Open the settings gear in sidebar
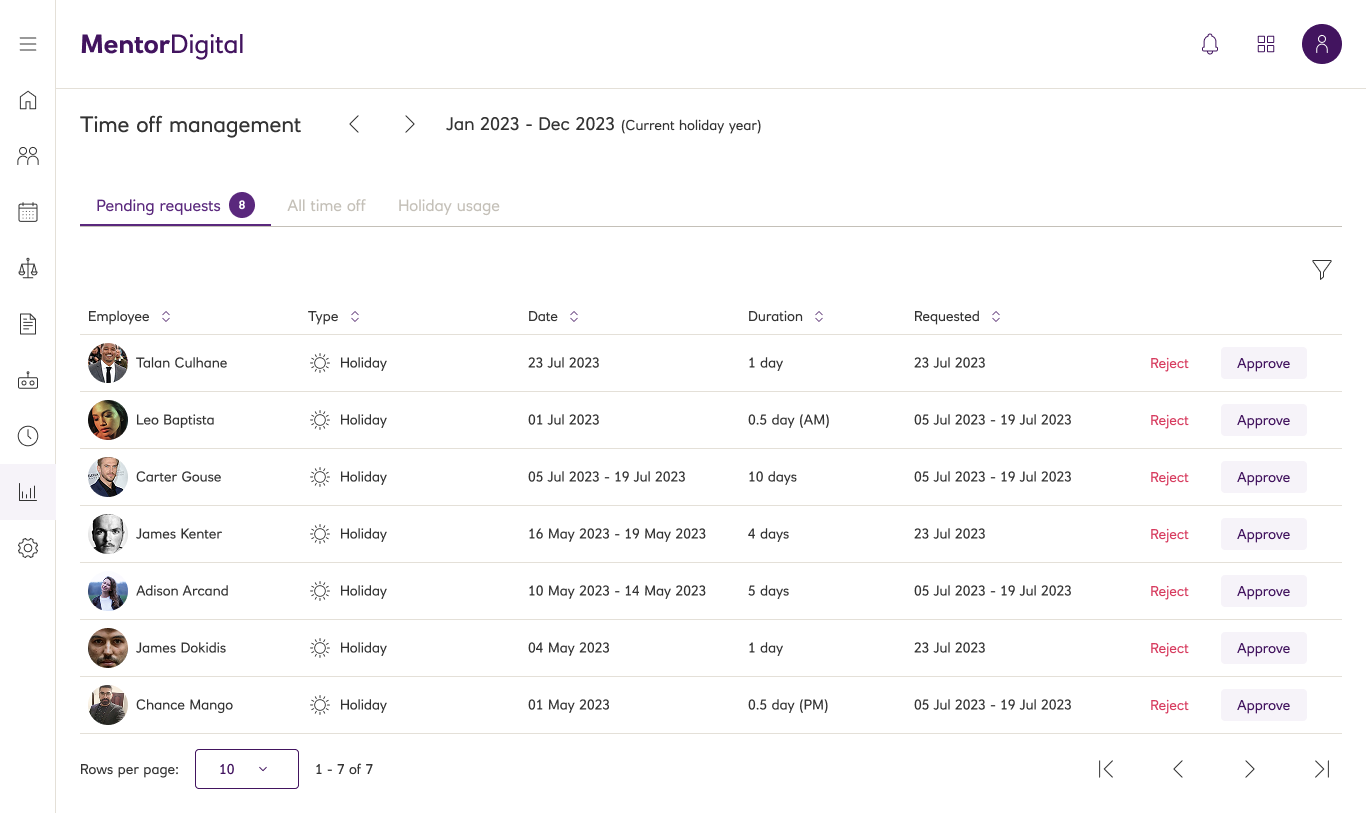1366x813 pixels. [28, 548]
